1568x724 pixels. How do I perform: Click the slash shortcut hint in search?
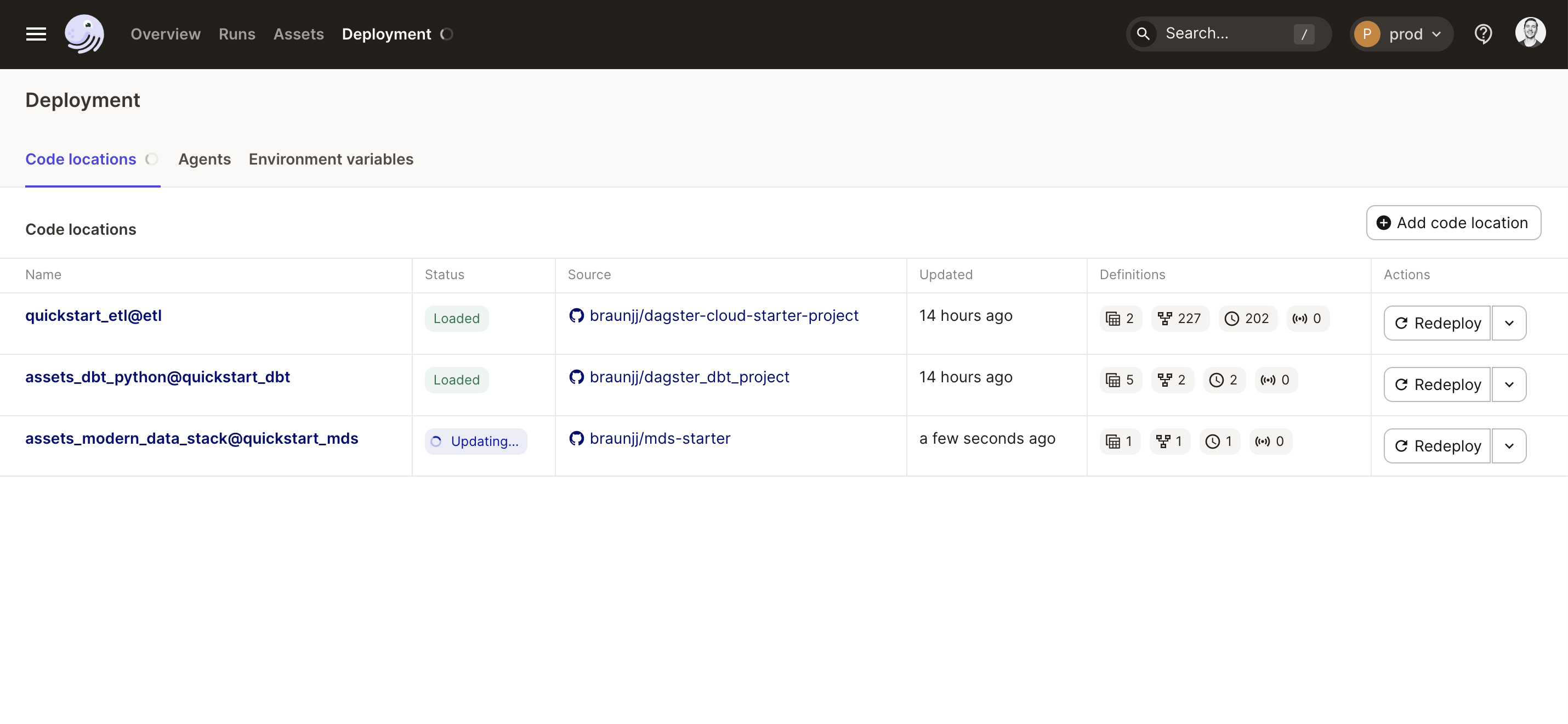[1304, 34]
